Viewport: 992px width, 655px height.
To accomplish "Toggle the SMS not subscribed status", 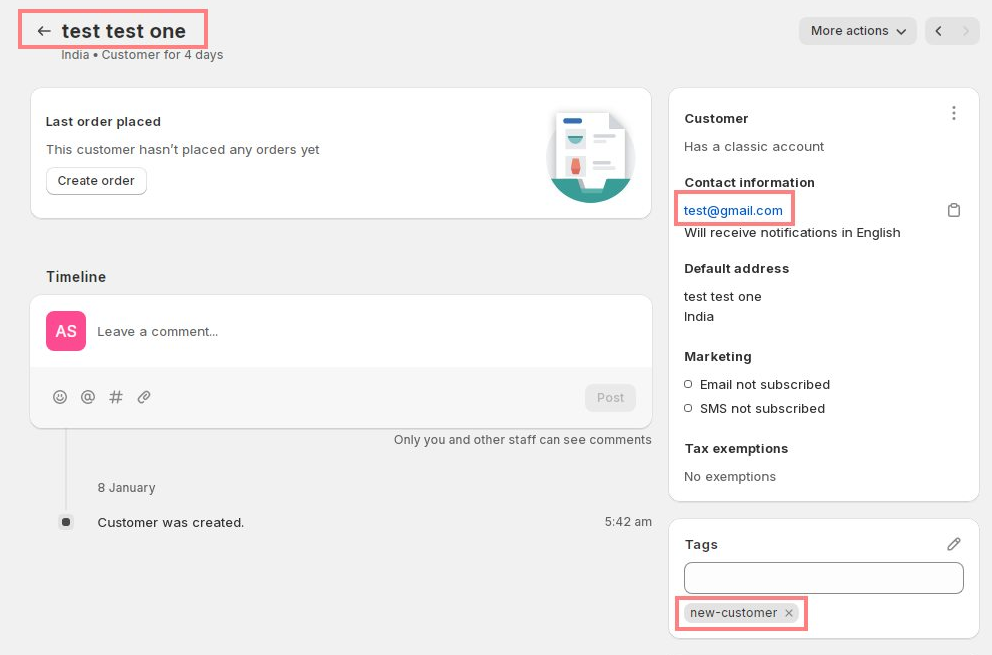I will coord(688,408).
